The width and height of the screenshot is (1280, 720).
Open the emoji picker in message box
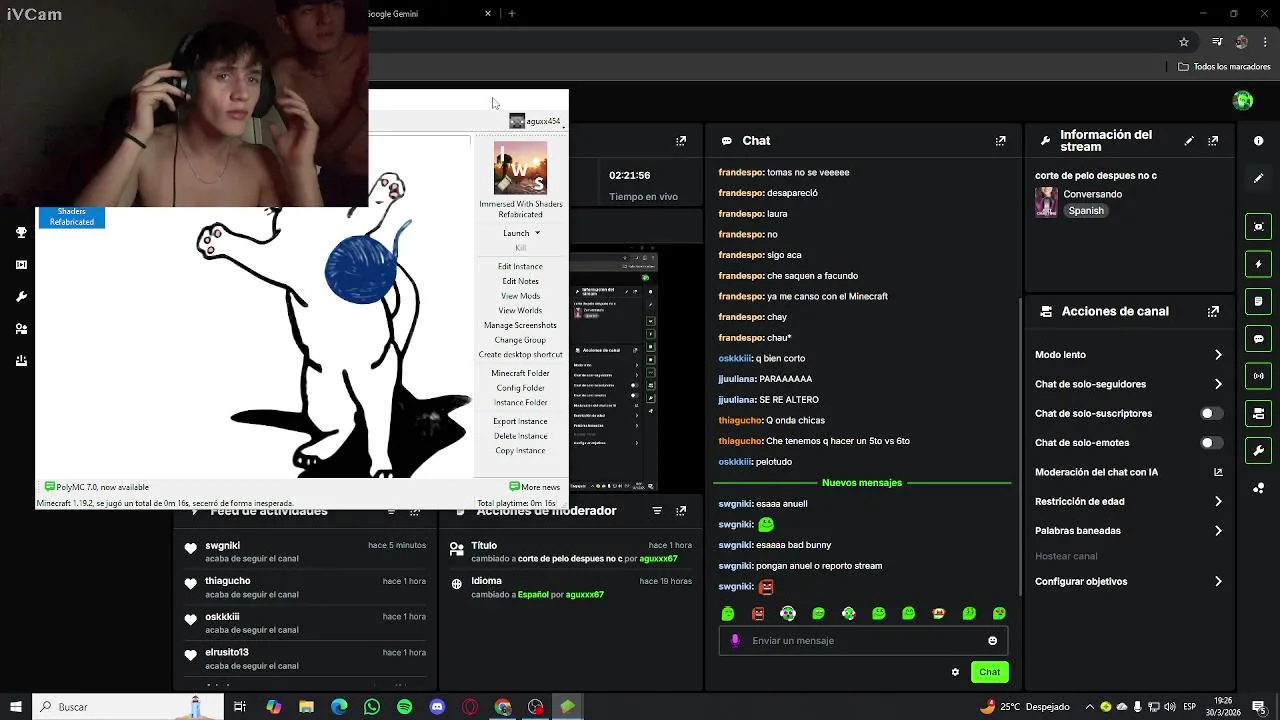[992, 641]
